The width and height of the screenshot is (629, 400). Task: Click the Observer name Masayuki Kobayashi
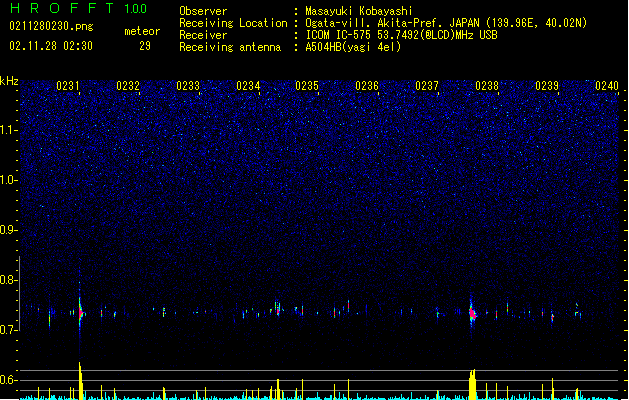point(359,11)
